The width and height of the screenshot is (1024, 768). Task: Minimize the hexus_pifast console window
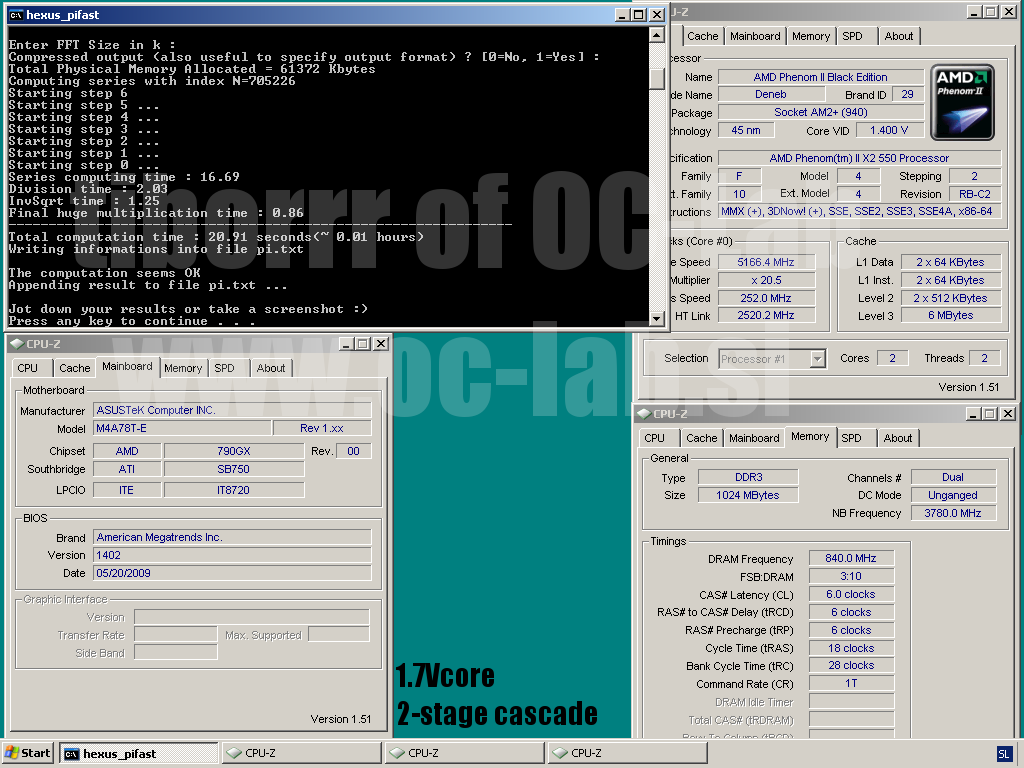coord(622,15)
